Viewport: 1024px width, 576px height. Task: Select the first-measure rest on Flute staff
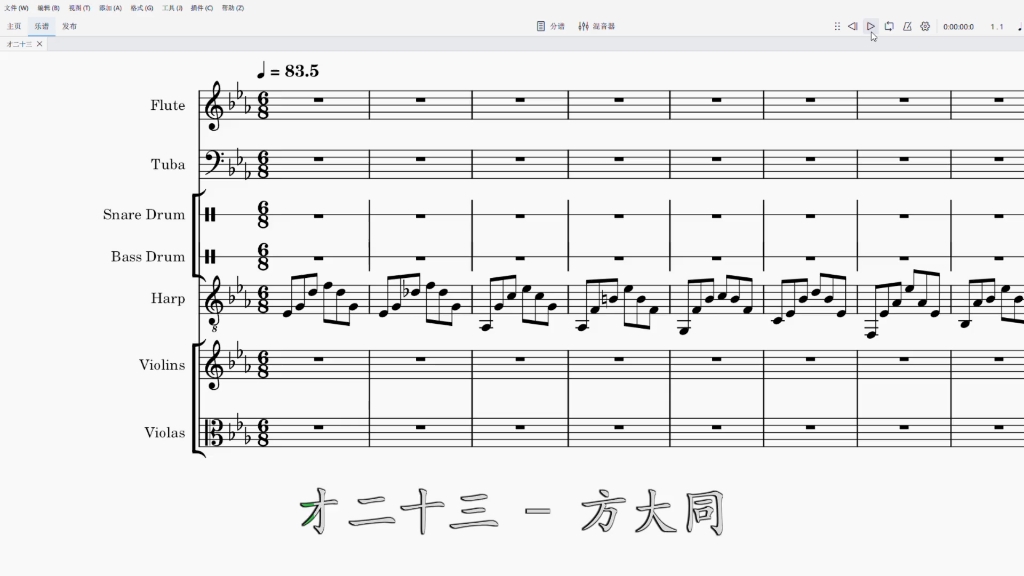(x=319, y=100)
